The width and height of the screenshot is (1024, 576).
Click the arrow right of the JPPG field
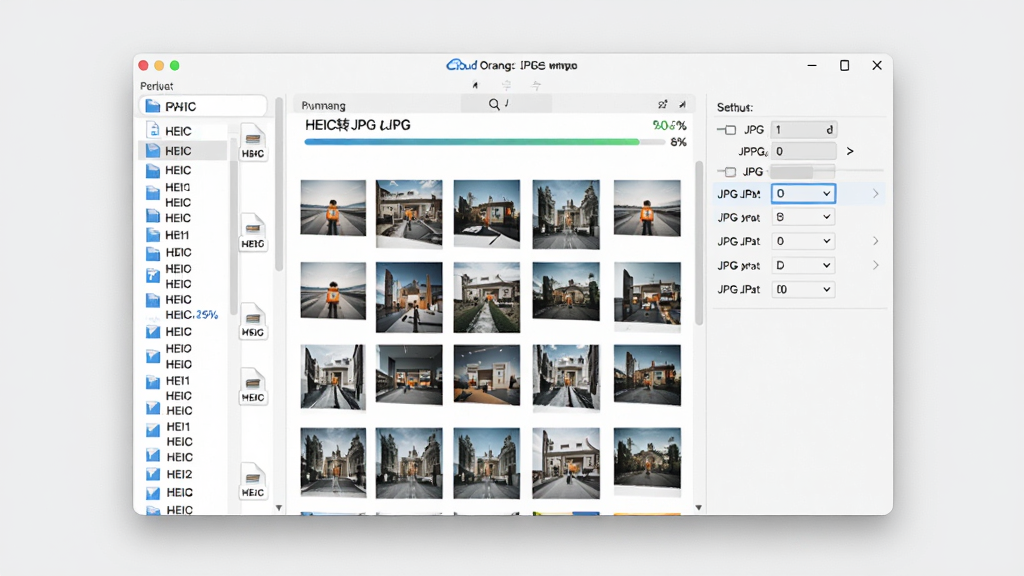(850, 151)
